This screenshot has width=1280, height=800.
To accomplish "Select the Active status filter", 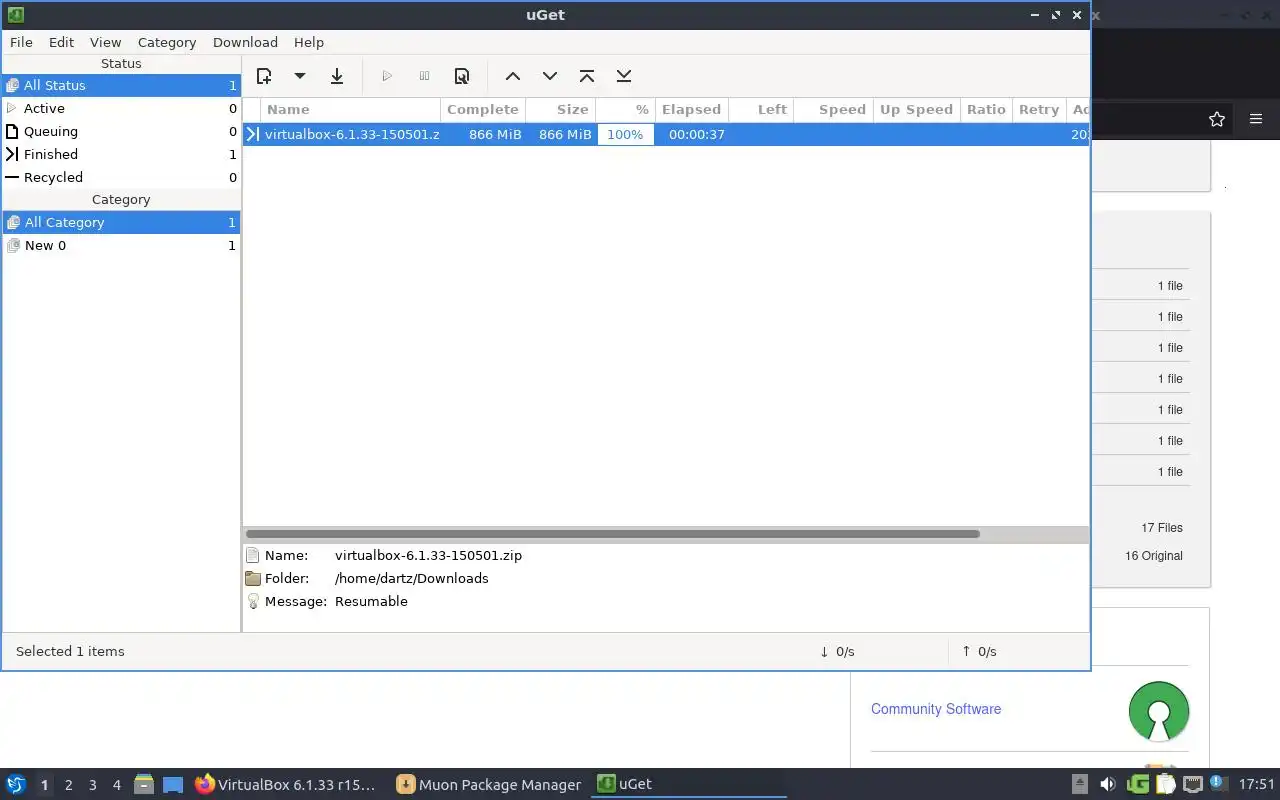I will (121, 108).
